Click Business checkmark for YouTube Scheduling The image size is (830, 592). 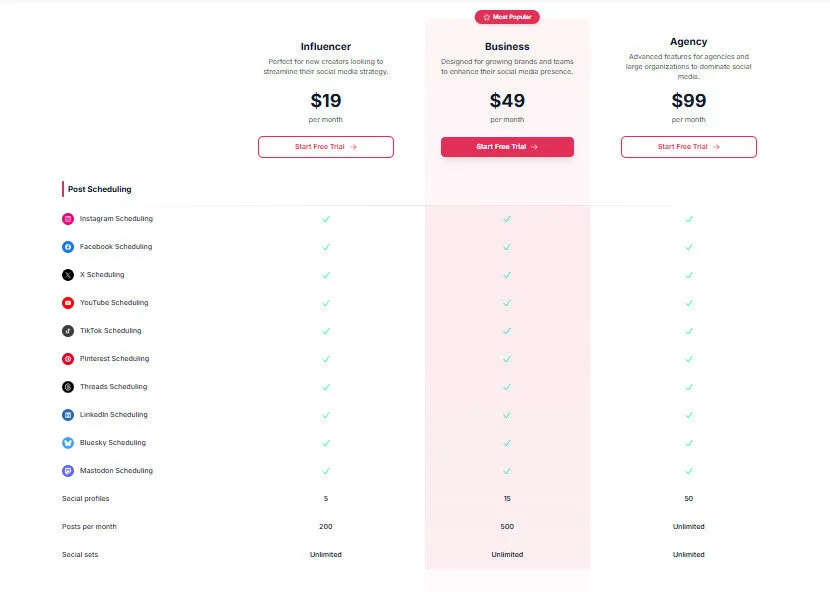[507, 302]
